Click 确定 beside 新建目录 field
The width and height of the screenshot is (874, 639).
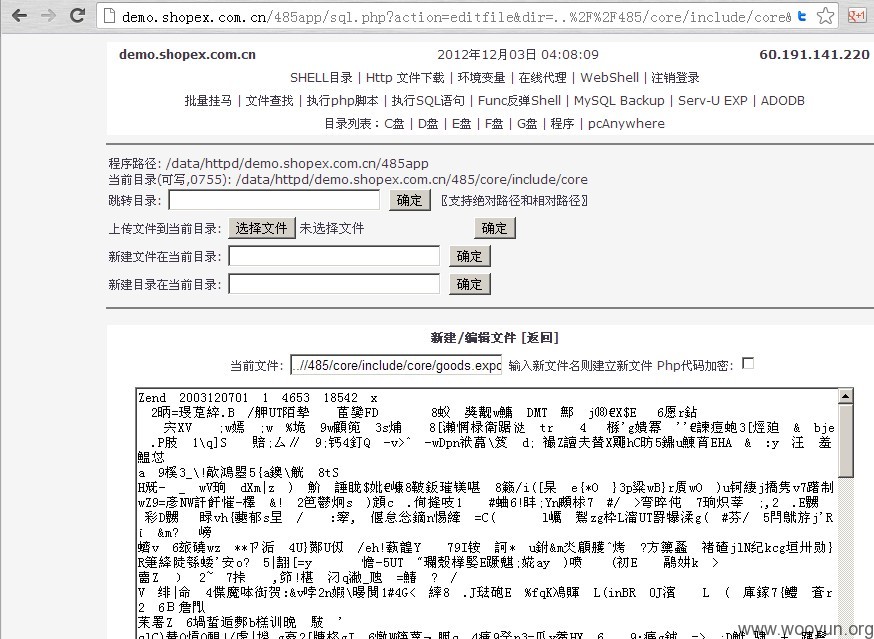pos(470,284)
